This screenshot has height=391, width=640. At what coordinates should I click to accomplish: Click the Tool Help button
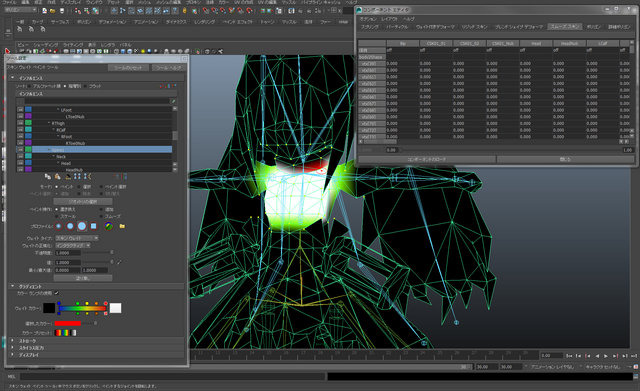click(169, 68)
